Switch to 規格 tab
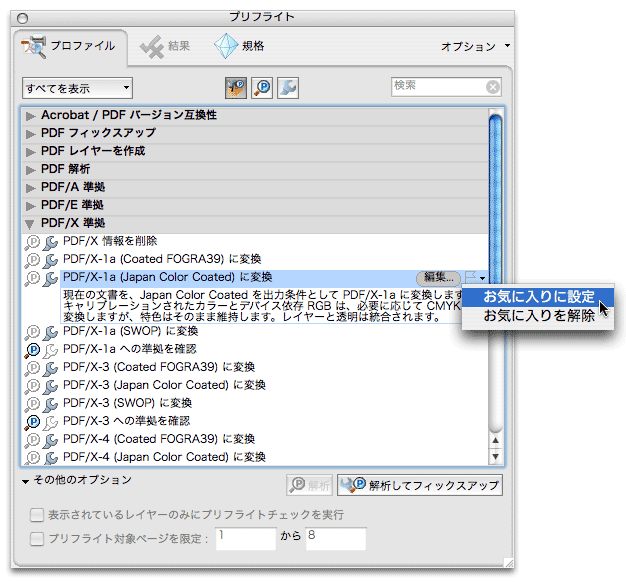 pos(239,47)
